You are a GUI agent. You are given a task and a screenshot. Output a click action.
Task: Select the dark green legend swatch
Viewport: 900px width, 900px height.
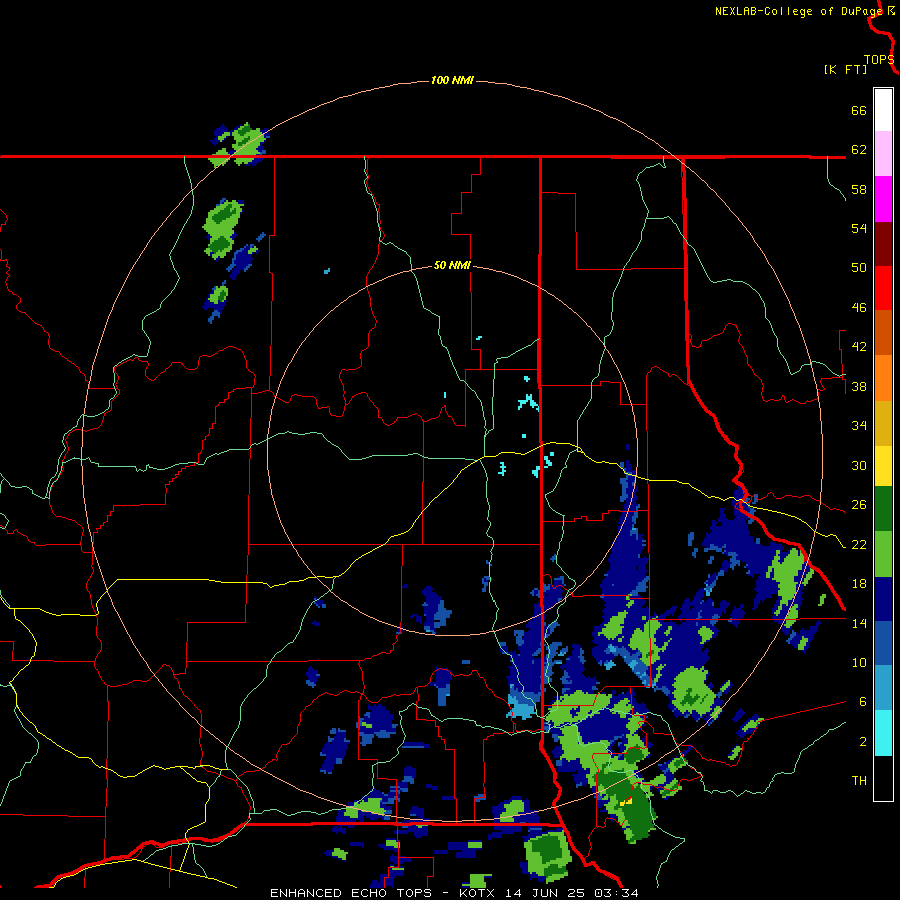pyautogui.click(x=883, y=509)
